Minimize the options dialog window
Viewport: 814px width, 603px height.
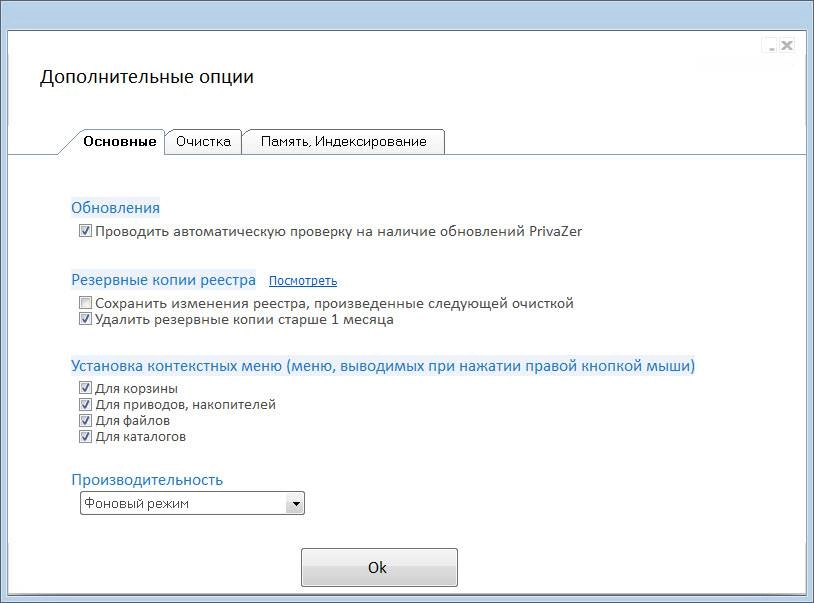click(771, 46)
